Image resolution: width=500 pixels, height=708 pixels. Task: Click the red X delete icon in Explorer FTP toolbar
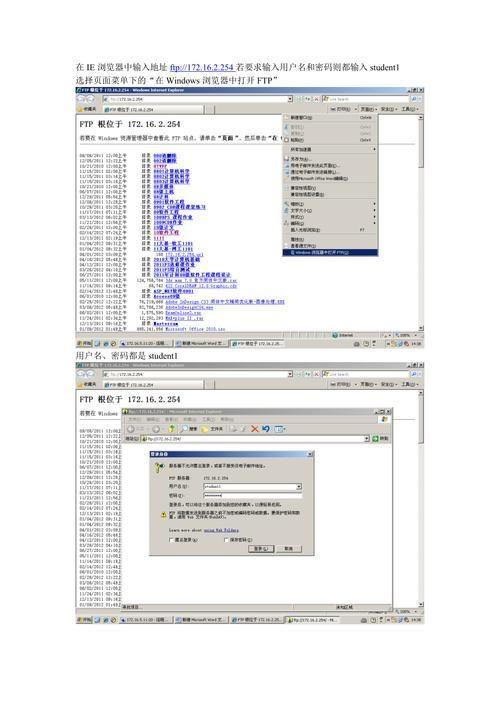click(255, 429)
